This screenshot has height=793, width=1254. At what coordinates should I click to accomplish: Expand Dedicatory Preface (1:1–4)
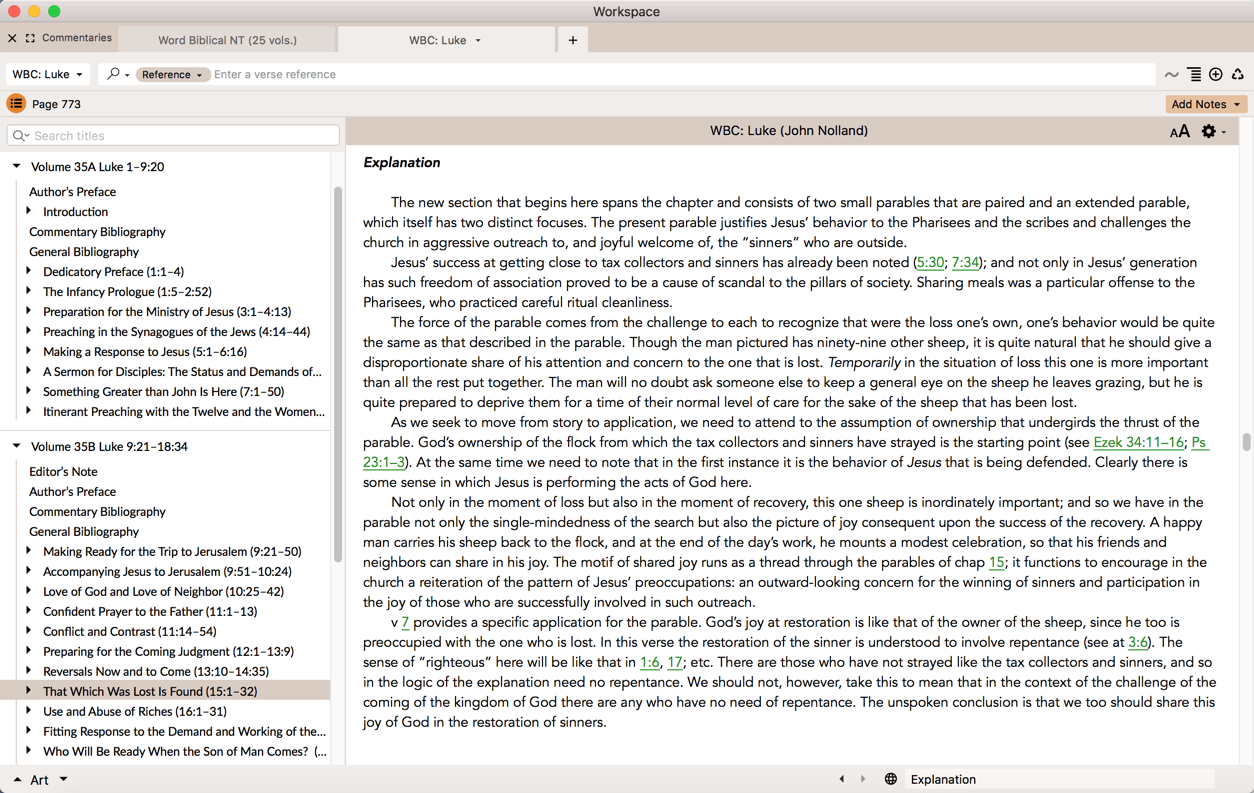[29, 271]
